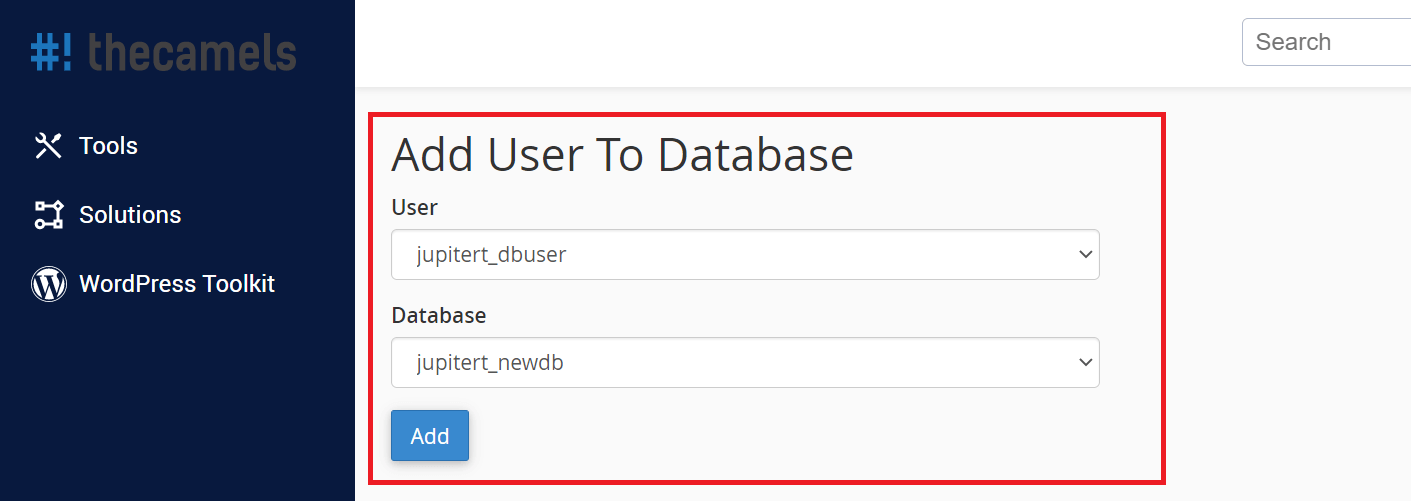Open the User select box

pyautogui.click(x=745, y=255)
